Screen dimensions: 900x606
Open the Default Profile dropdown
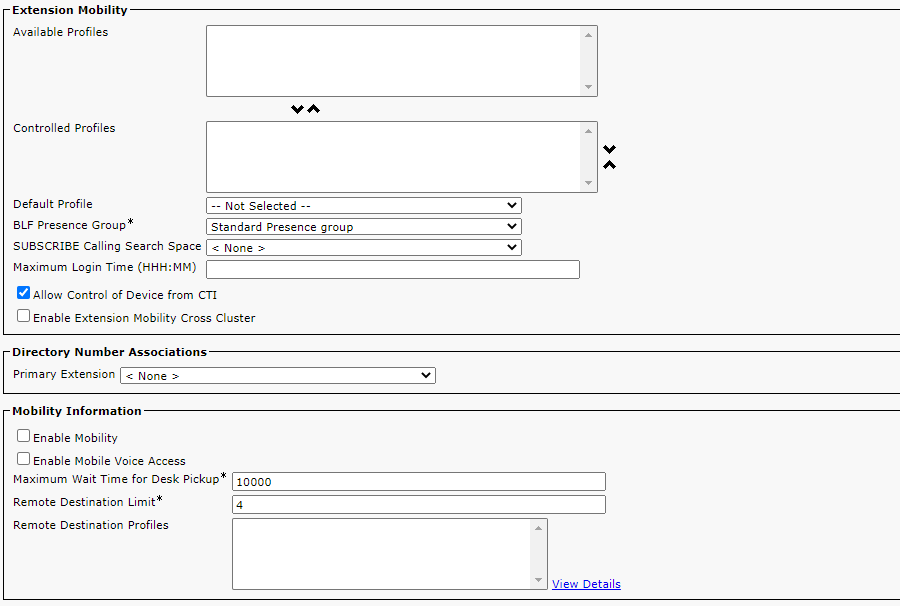coord(363,206)
